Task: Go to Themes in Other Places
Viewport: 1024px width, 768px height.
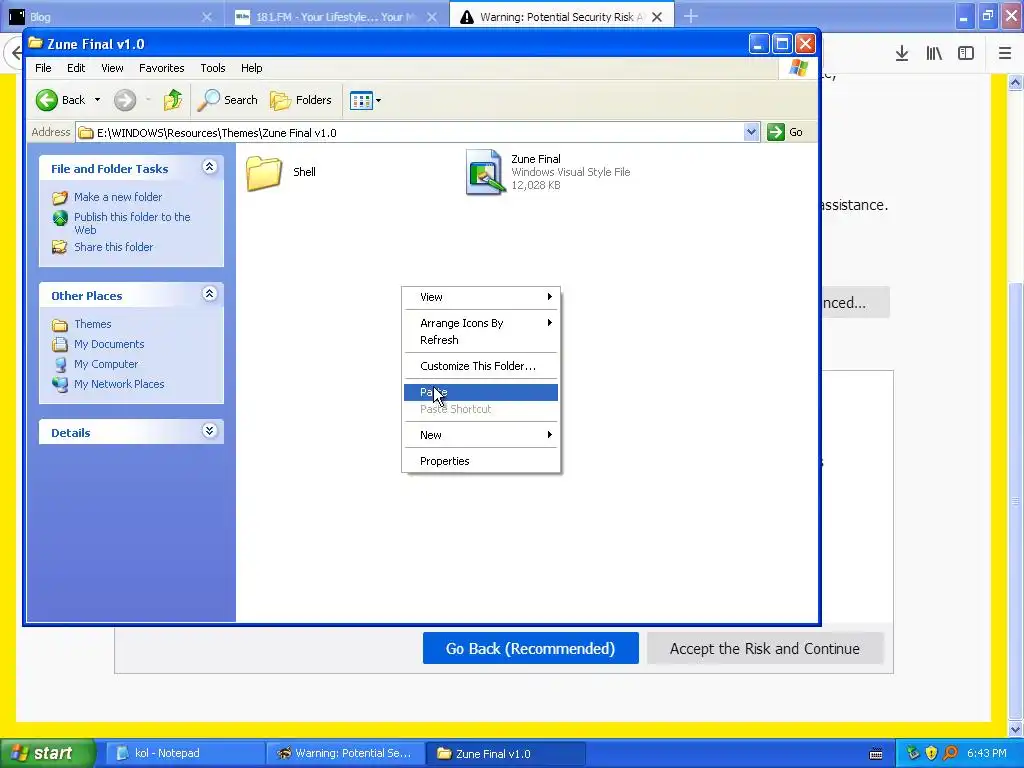Action: (x=92, y=324)
